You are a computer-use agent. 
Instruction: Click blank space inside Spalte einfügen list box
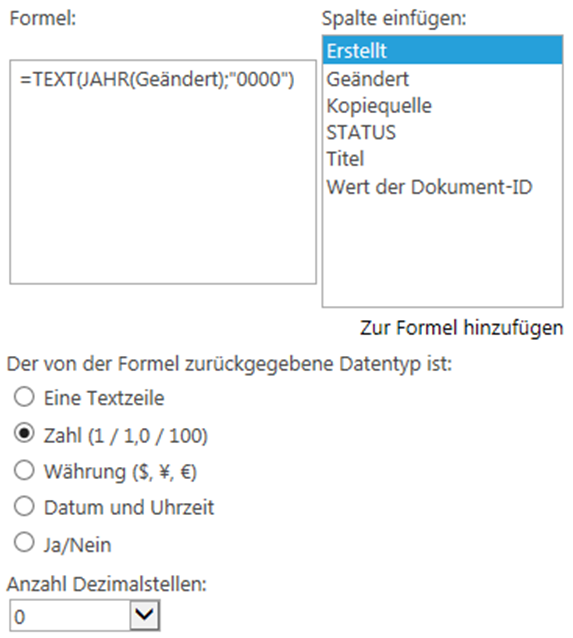point(442,254)
